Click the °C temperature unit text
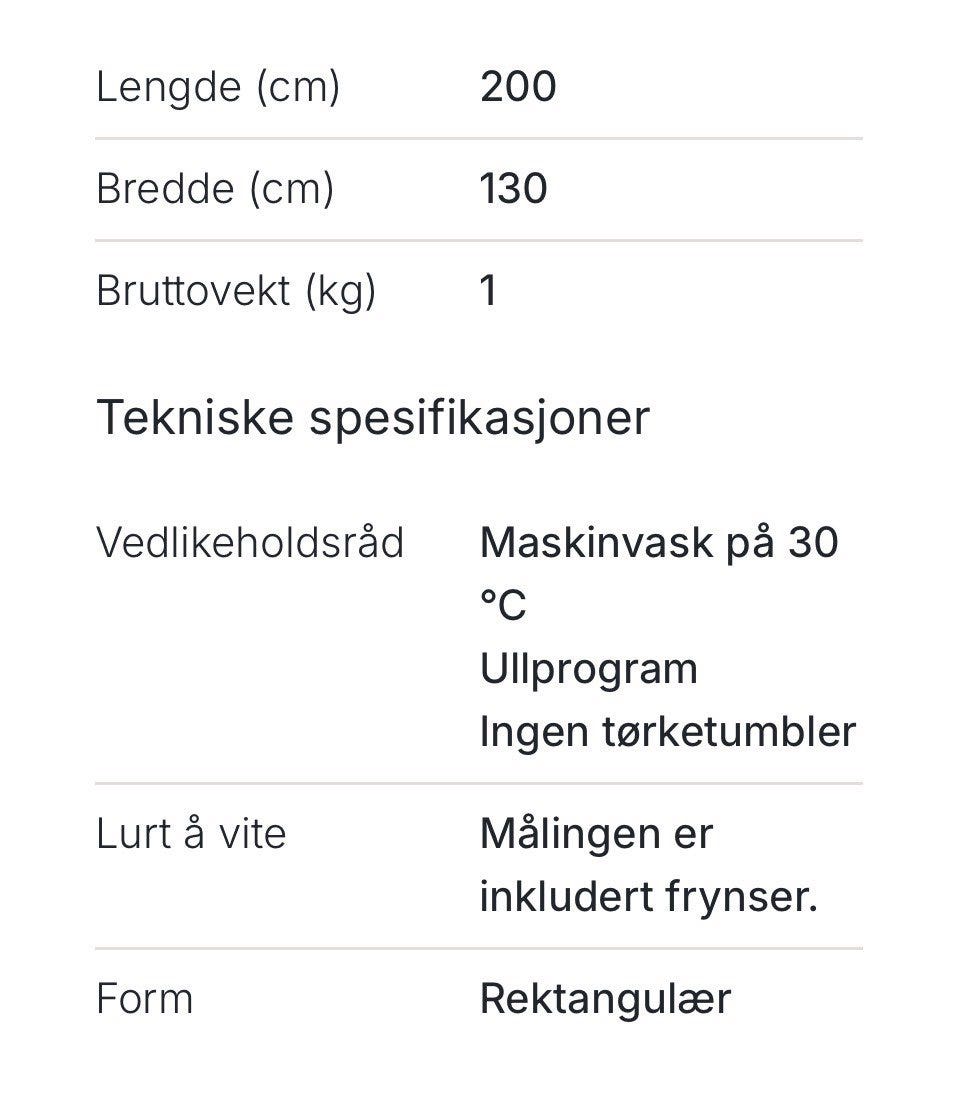The height and width of the screenshot is (1107, 960). (x=503, y=606)
